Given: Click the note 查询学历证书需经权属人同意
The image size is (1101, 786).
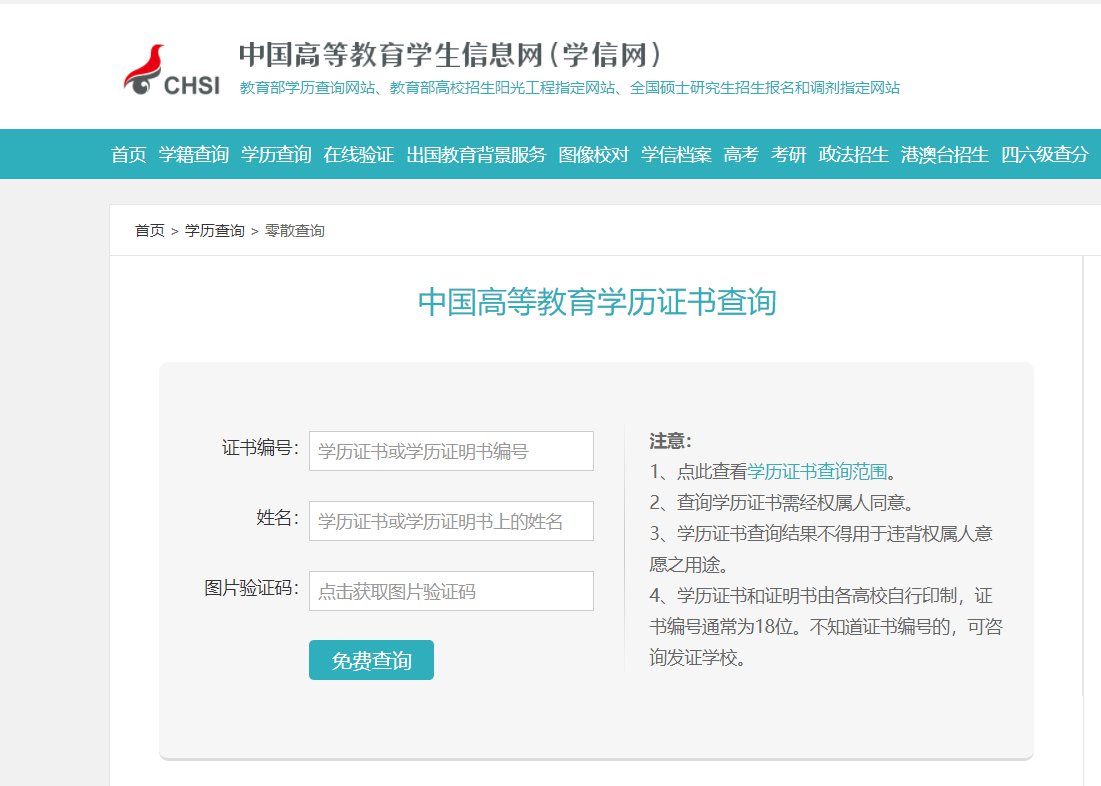Looking at the screenshot, I should (x=782, y=503).
